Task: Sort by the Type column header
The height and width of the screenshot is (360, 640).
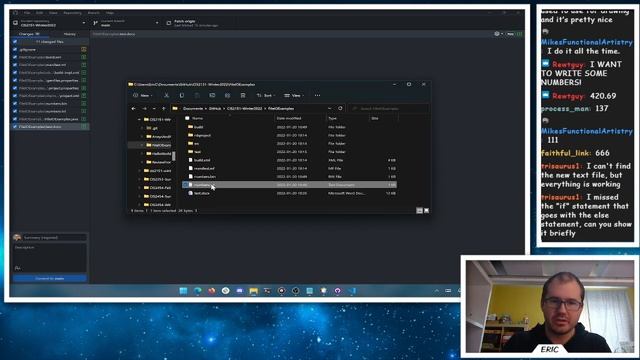Action: point(333,118)
